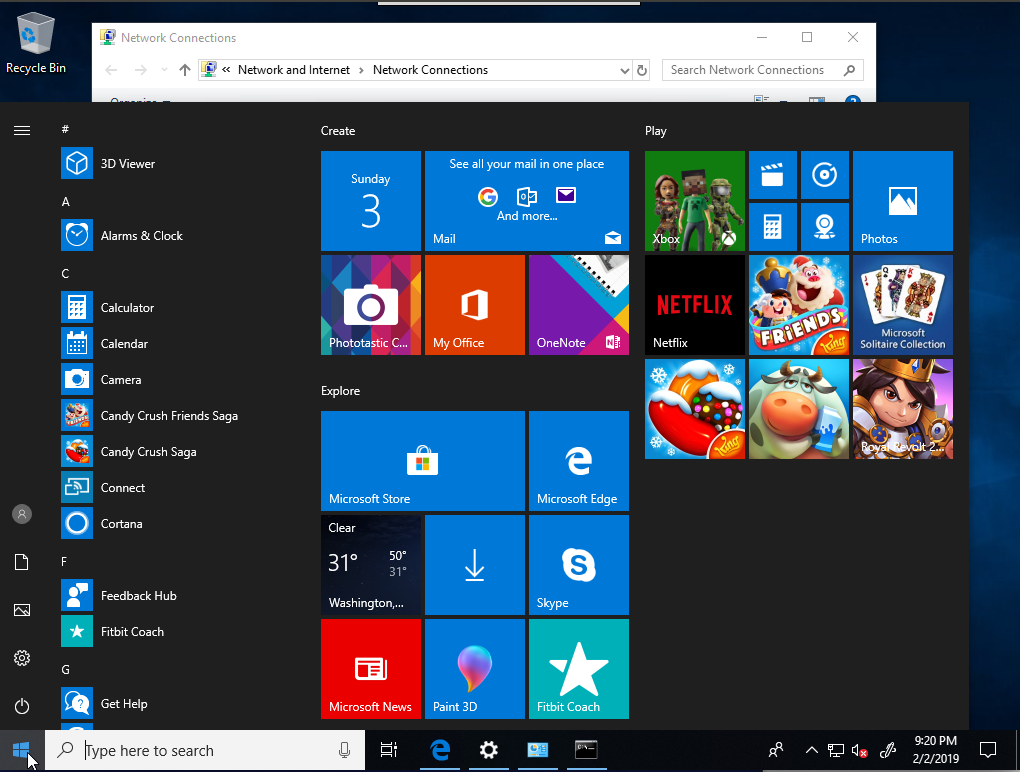Click the letter C group header
Viewport: 1020px width, 772px height.
[65, 274]
